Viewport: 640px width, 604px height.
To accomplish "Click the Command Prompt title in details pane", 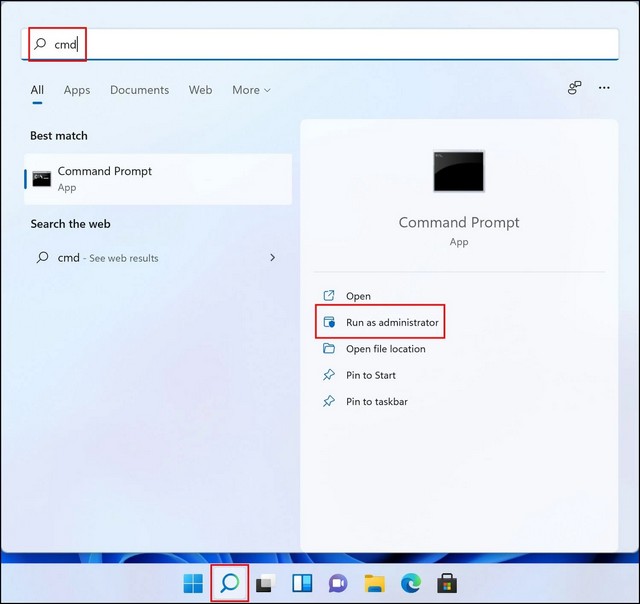I will tap(459, 223).
